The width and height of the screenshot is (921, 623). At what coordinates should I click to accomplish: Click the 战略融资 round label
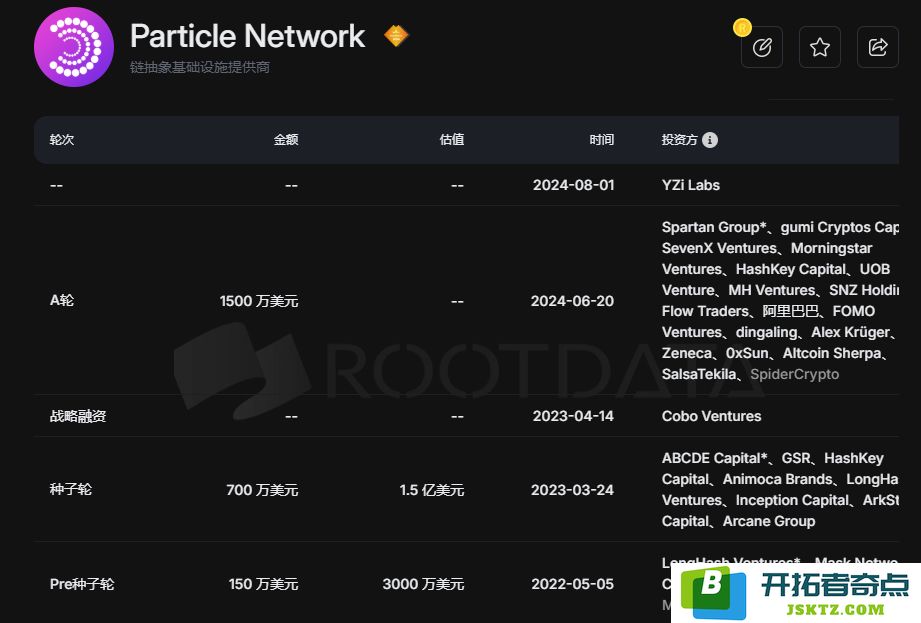click(x=78, y=416)
